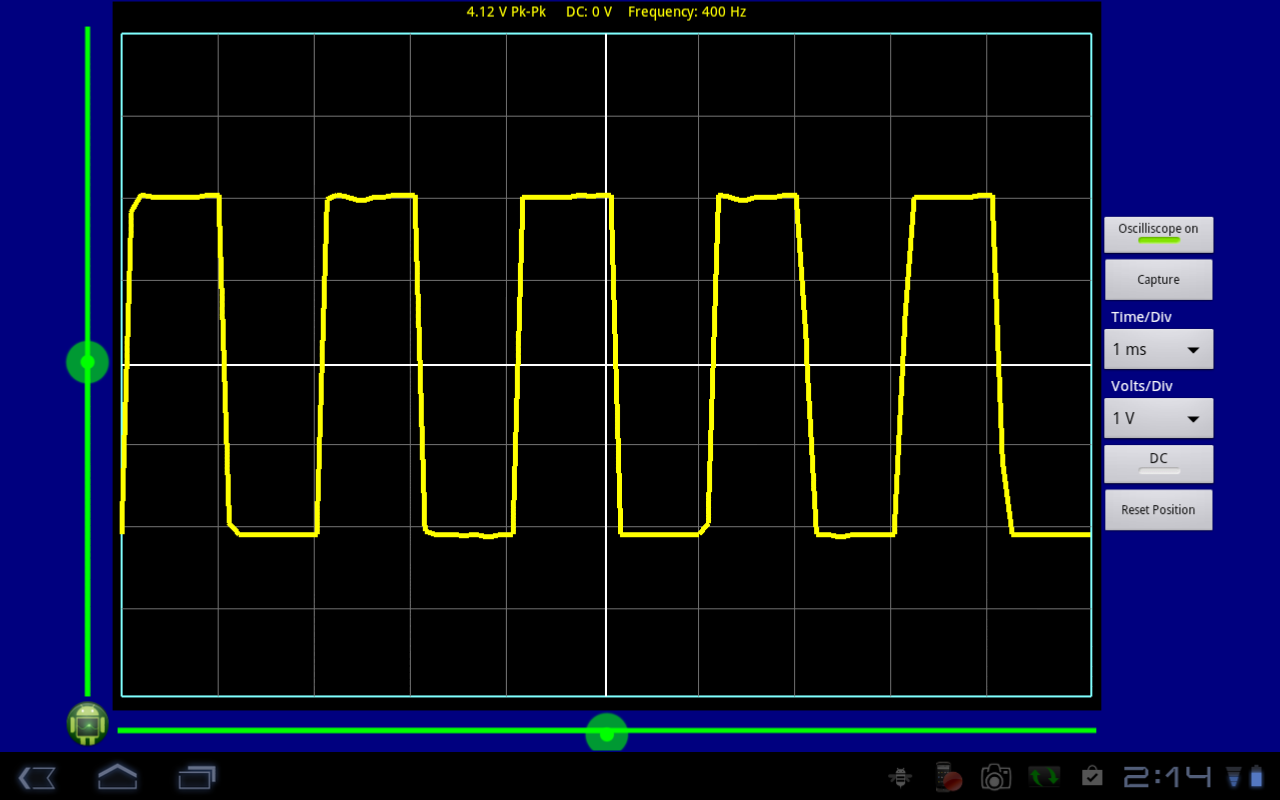Open the USB debugging bee notification
Viewport: 1280px width, 800px height.
point(900,777)
